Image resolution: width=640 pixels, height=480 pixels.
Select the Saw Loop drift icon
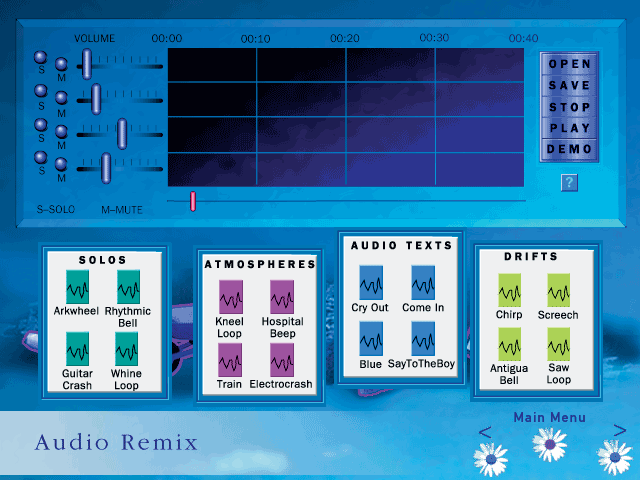(x=558, y=347)
